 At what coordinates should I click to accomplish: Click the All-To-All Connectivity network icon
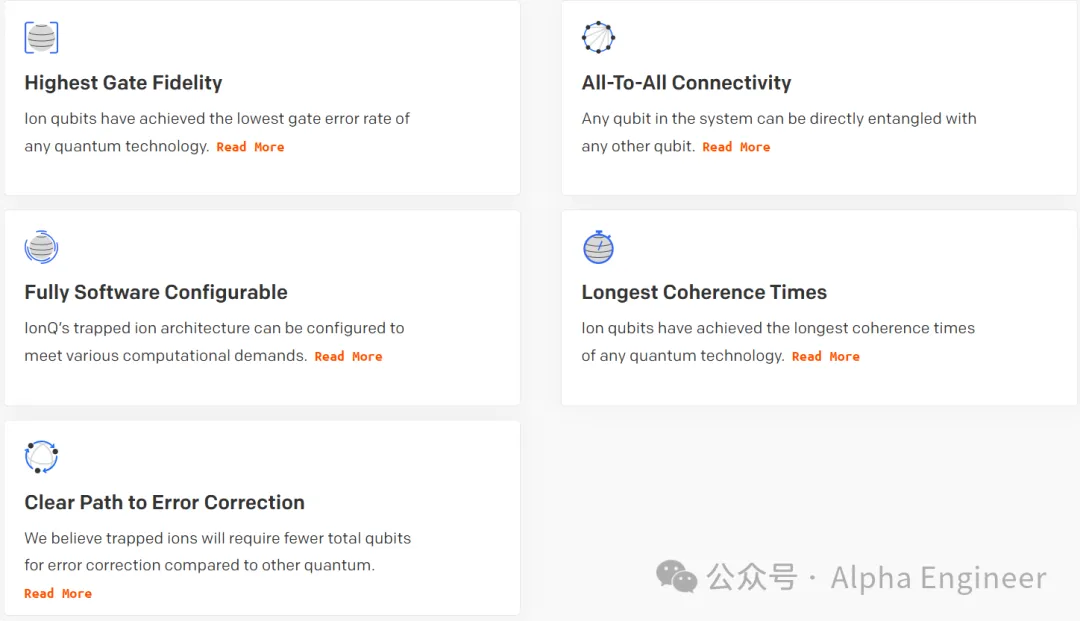tap(598, 38)
